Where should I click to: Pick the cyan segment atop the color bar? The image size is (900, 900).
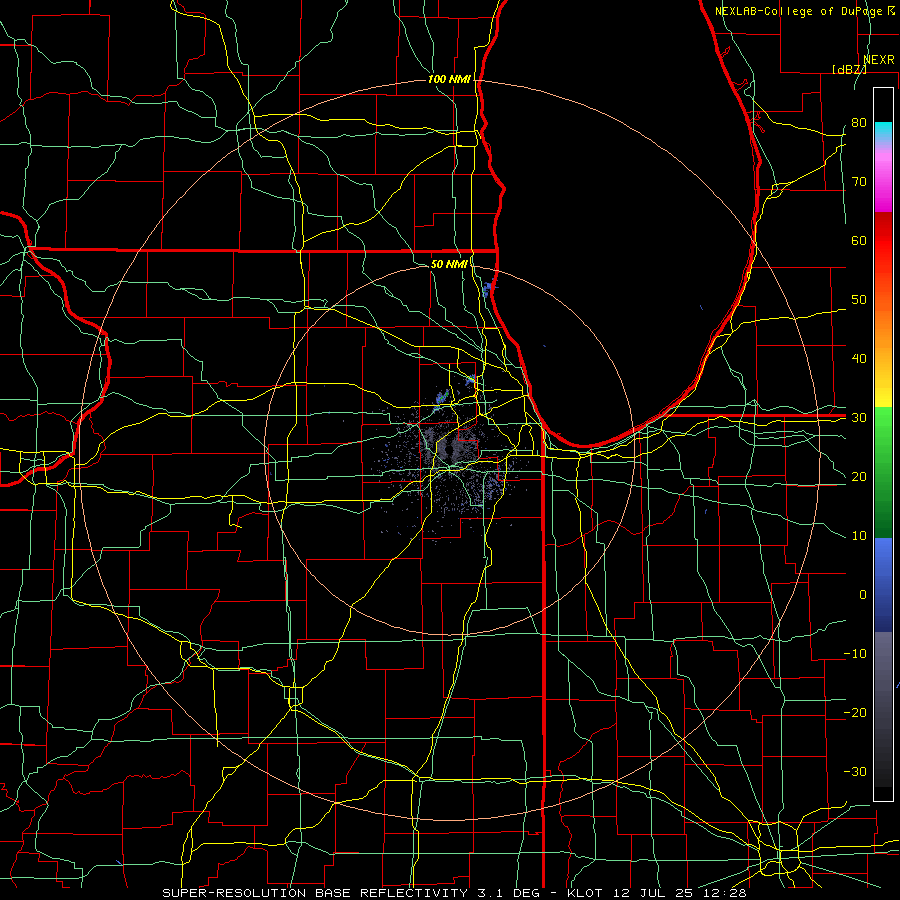pos(883,131)
